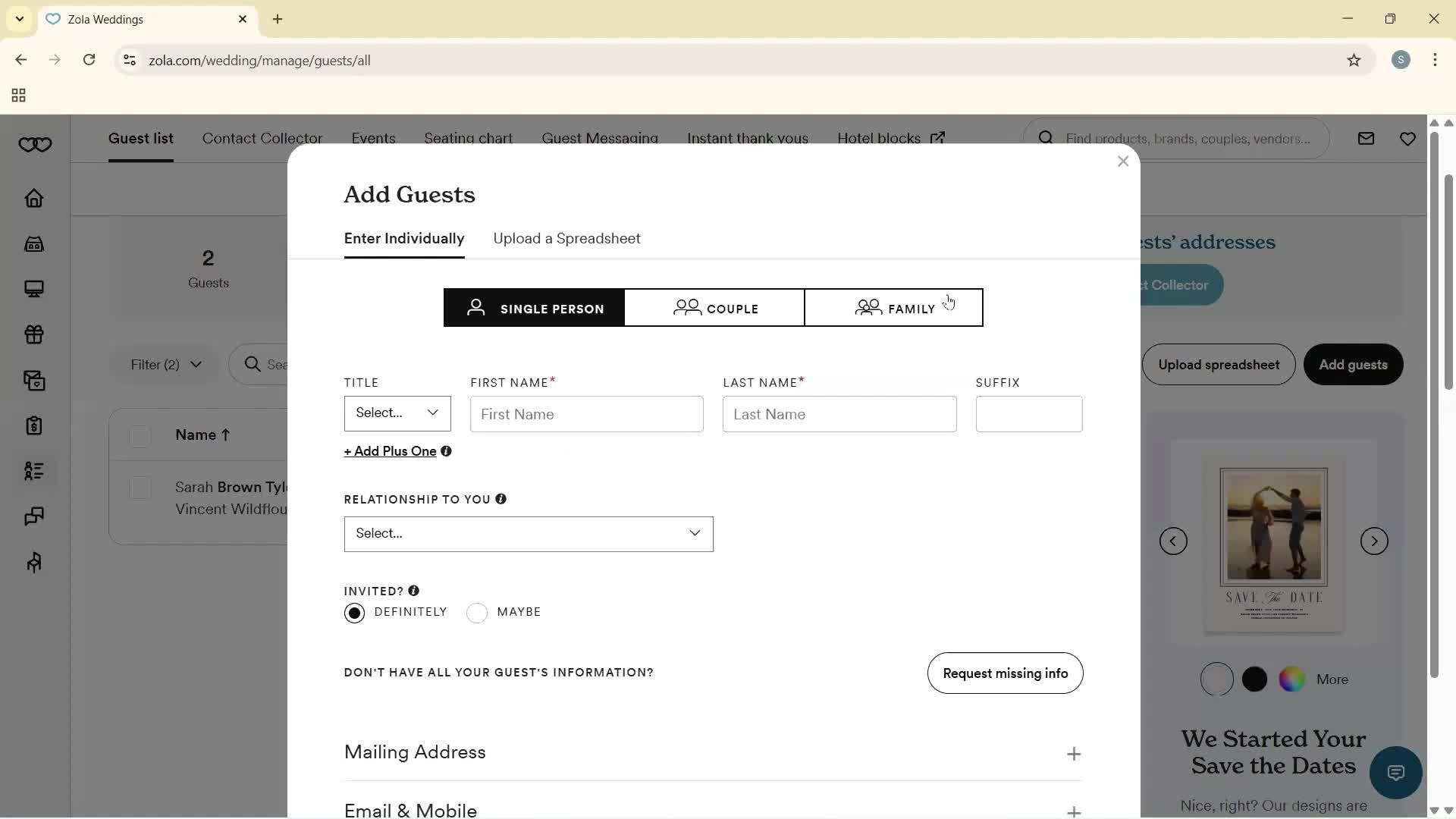Click the Zola hearts logo
Screen dimensions: 1456x819
pyautogui.click(x=35, y=144)
